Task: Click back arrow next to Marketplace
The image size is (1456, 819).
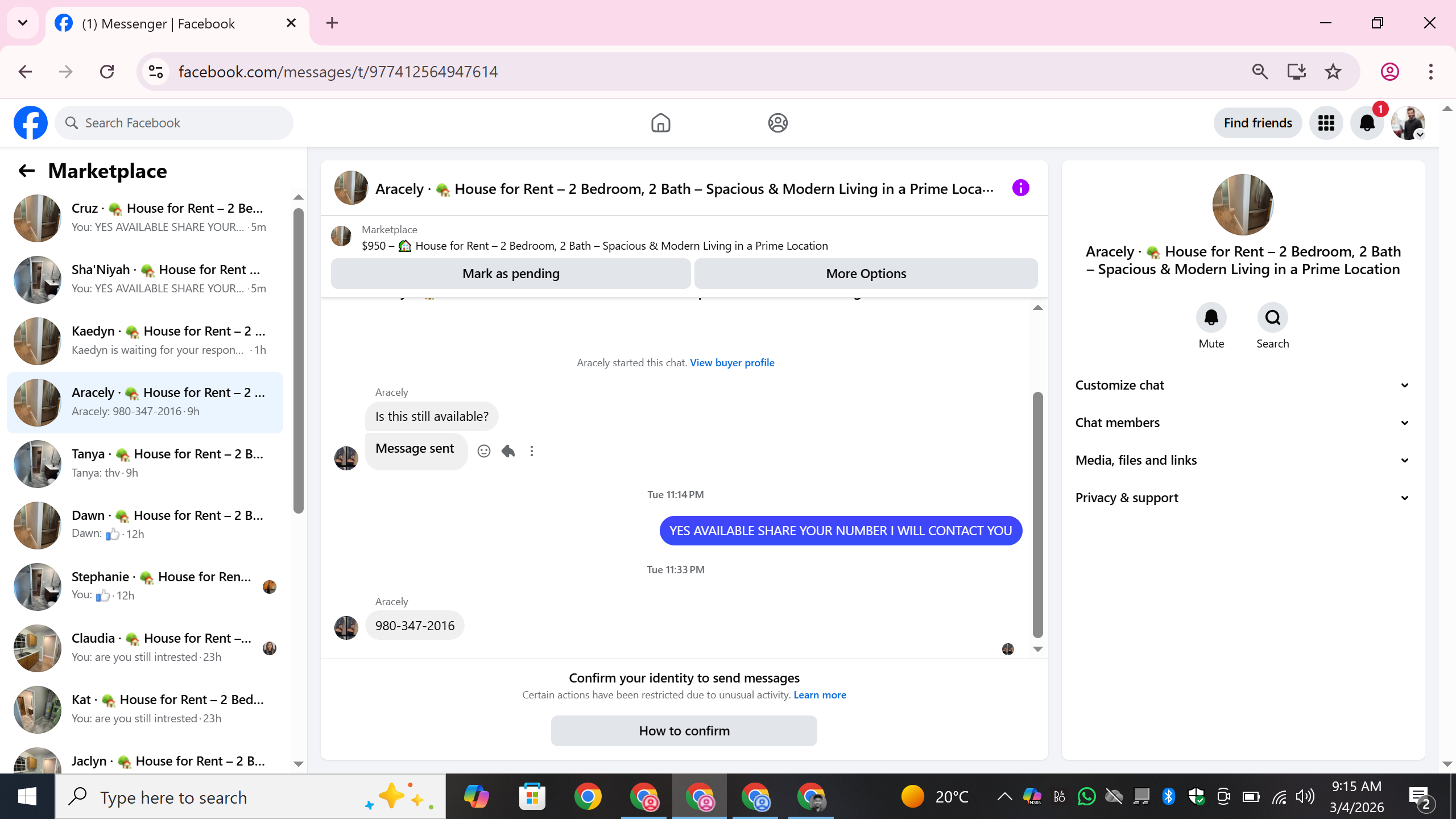Action: 27,171
